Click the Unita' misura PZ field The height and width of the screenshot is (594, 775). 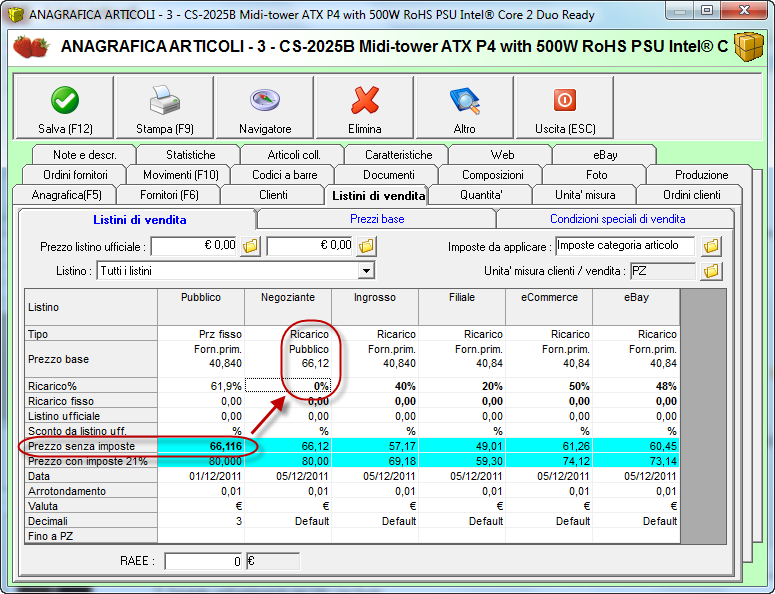(663, 271)
